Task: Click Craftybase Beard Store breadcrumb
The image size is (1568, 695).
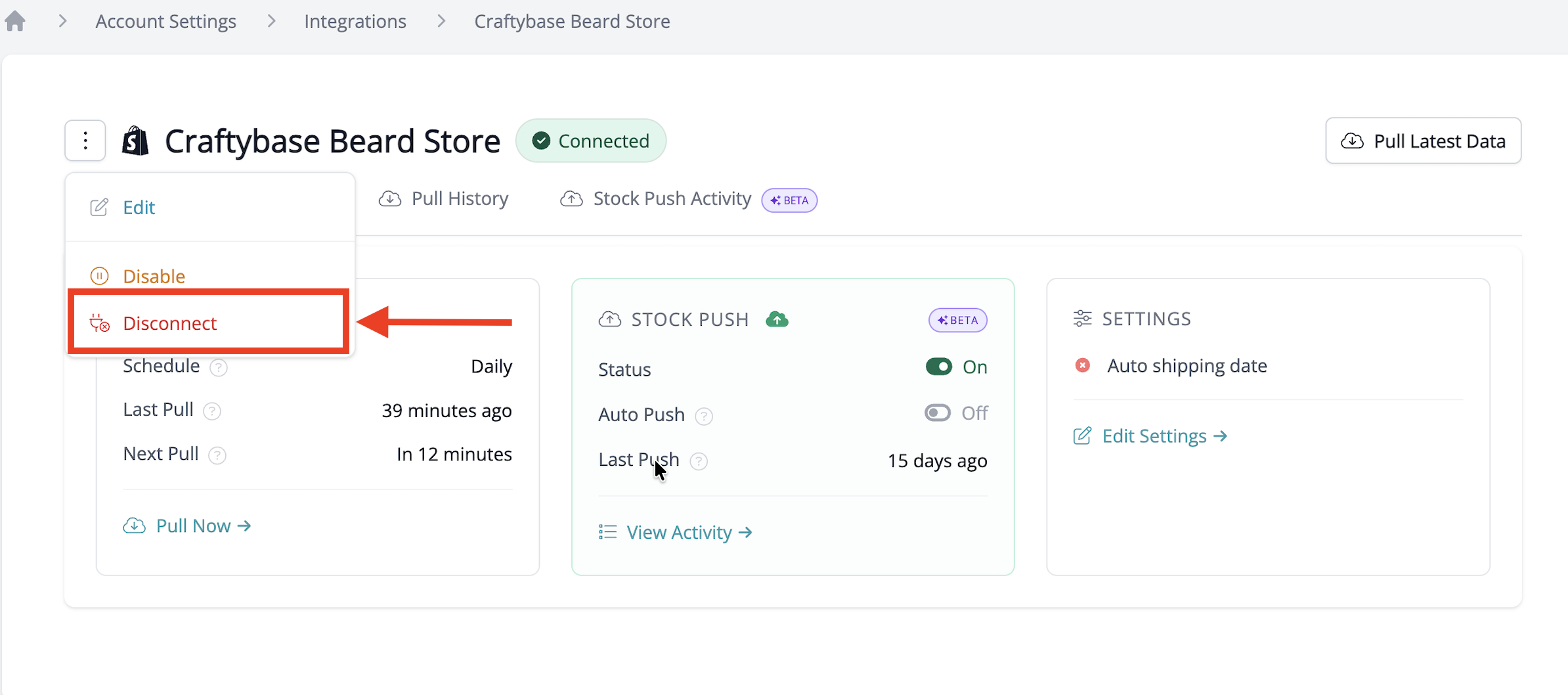Action: [x=572, y=21]
